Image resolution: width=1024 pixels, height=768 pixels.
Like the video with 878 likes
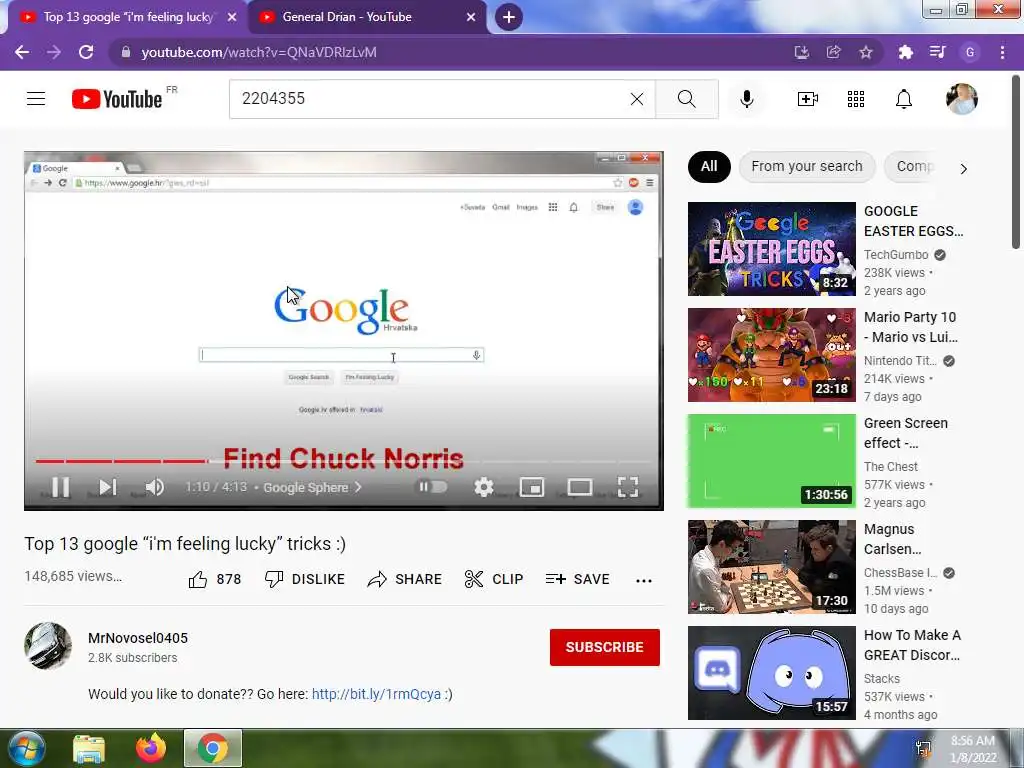pos(214,579)
